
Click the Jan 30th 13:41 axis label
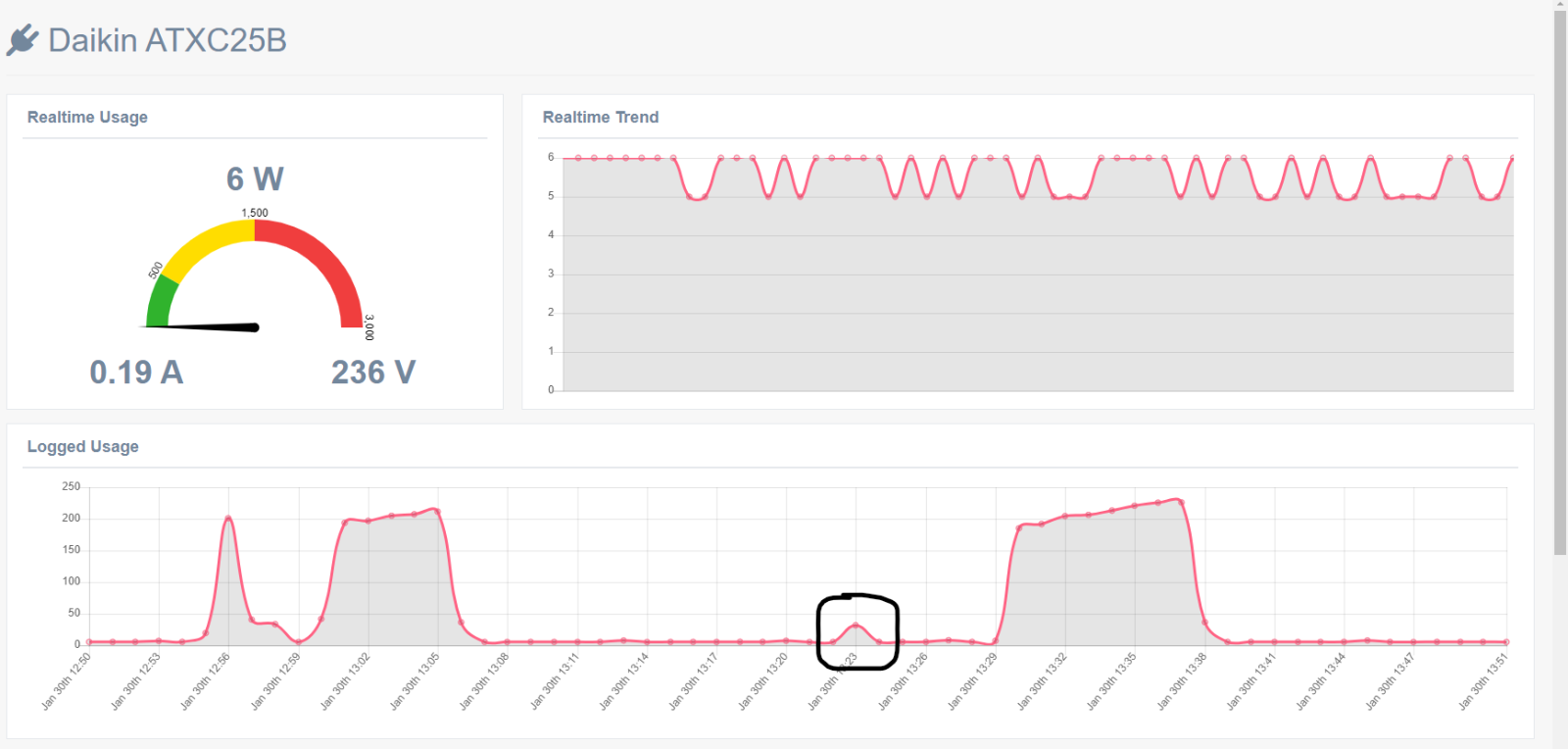1251,681
